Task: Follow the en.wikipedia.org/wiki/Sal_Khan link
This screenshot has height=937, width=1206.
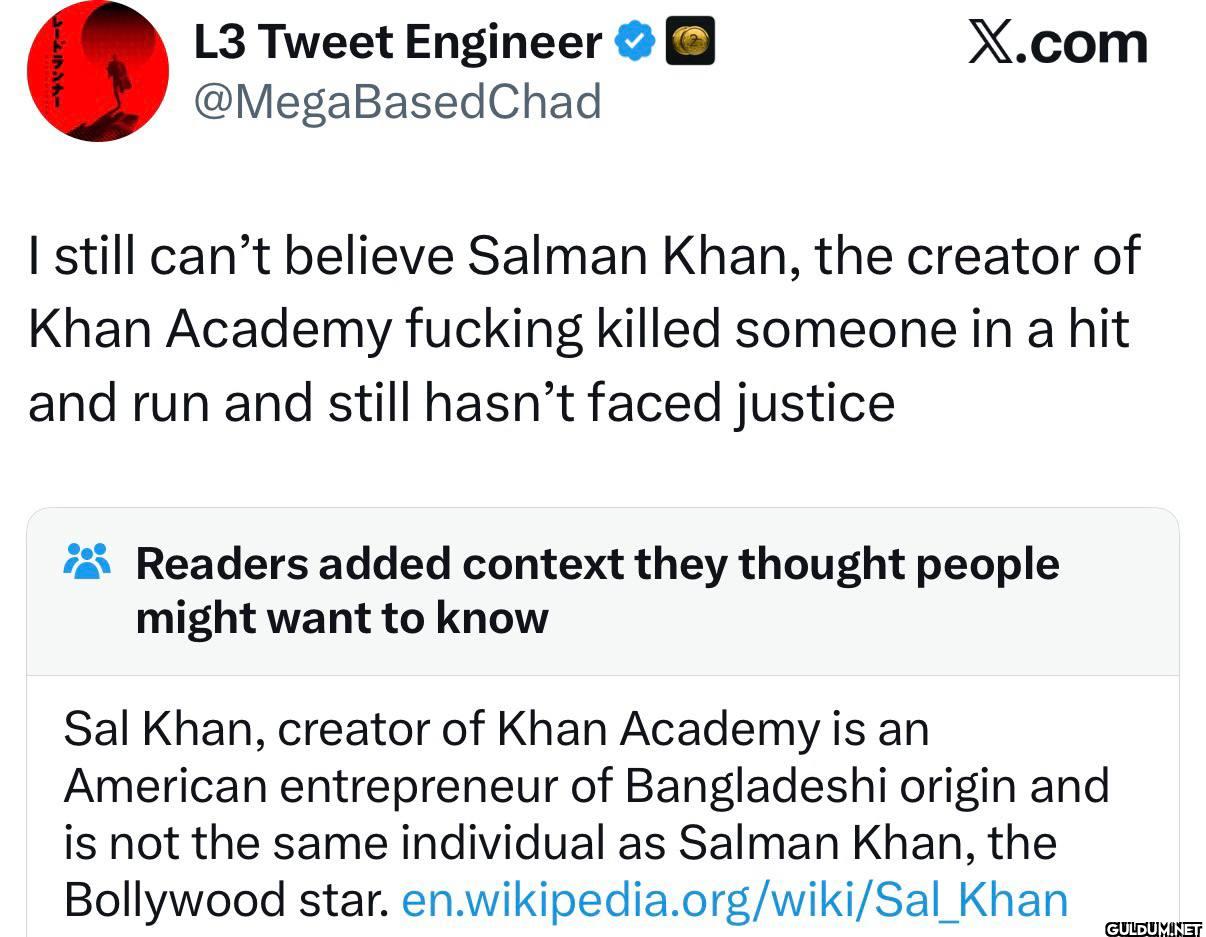Action: coord(735,899)
